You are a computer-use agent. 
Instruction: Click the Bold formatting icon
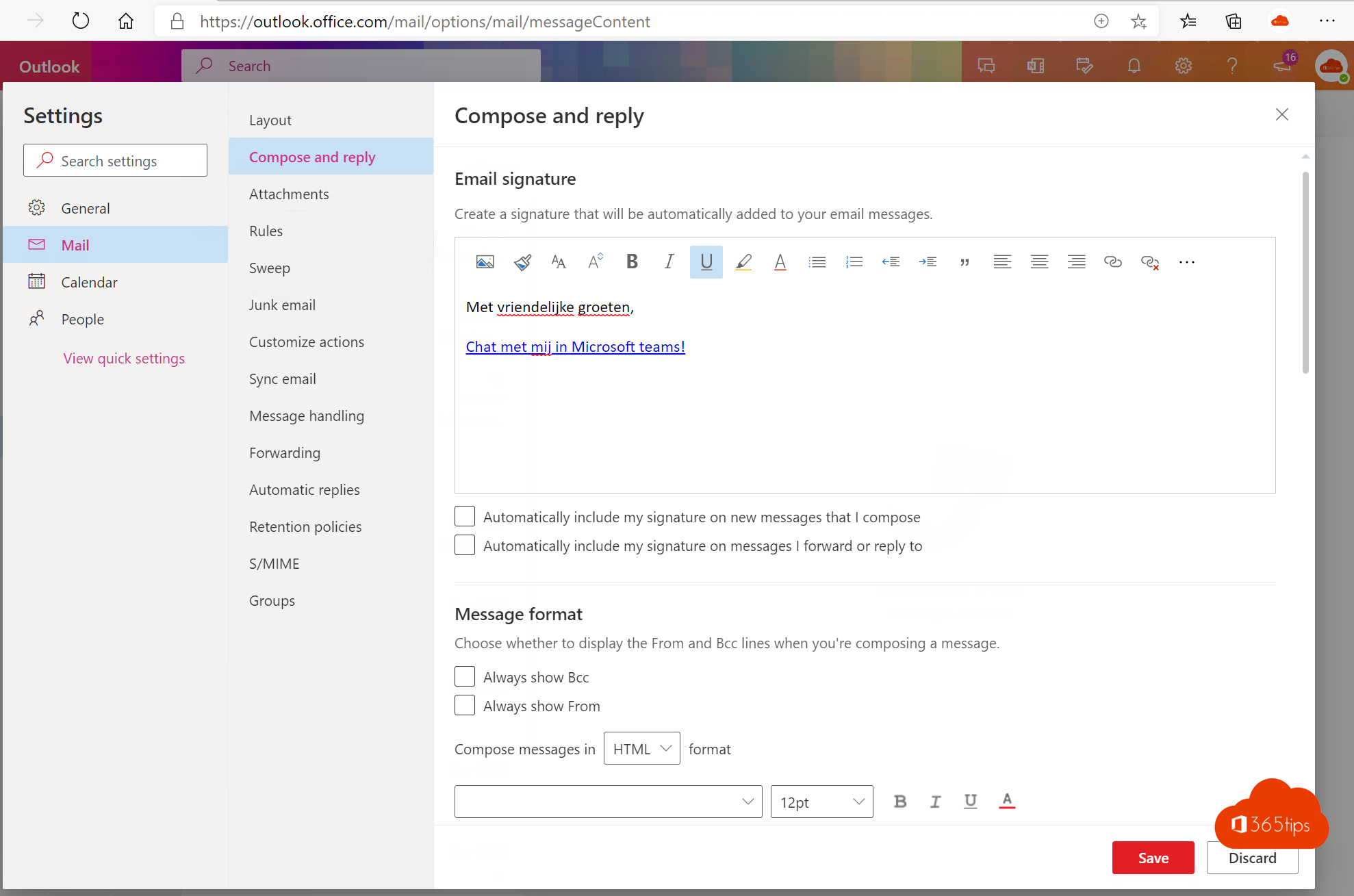(x=632, y=261)
